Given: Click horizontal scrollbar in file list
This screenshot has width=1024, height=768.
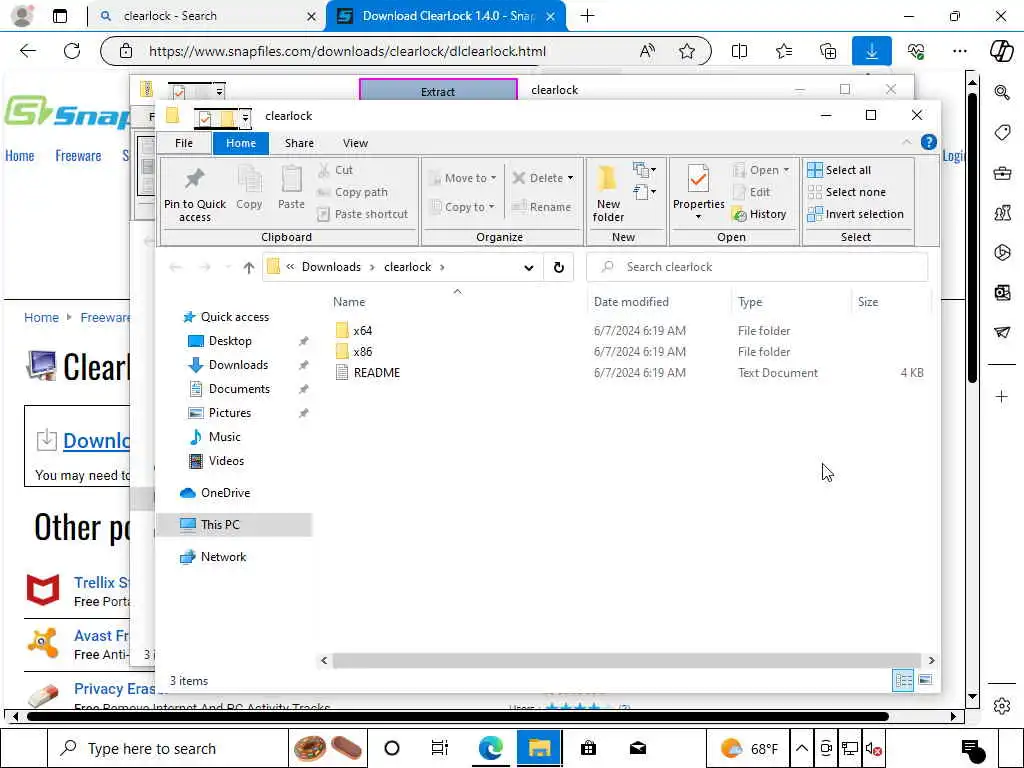Looking at the screenshot, I should point(626,660).
